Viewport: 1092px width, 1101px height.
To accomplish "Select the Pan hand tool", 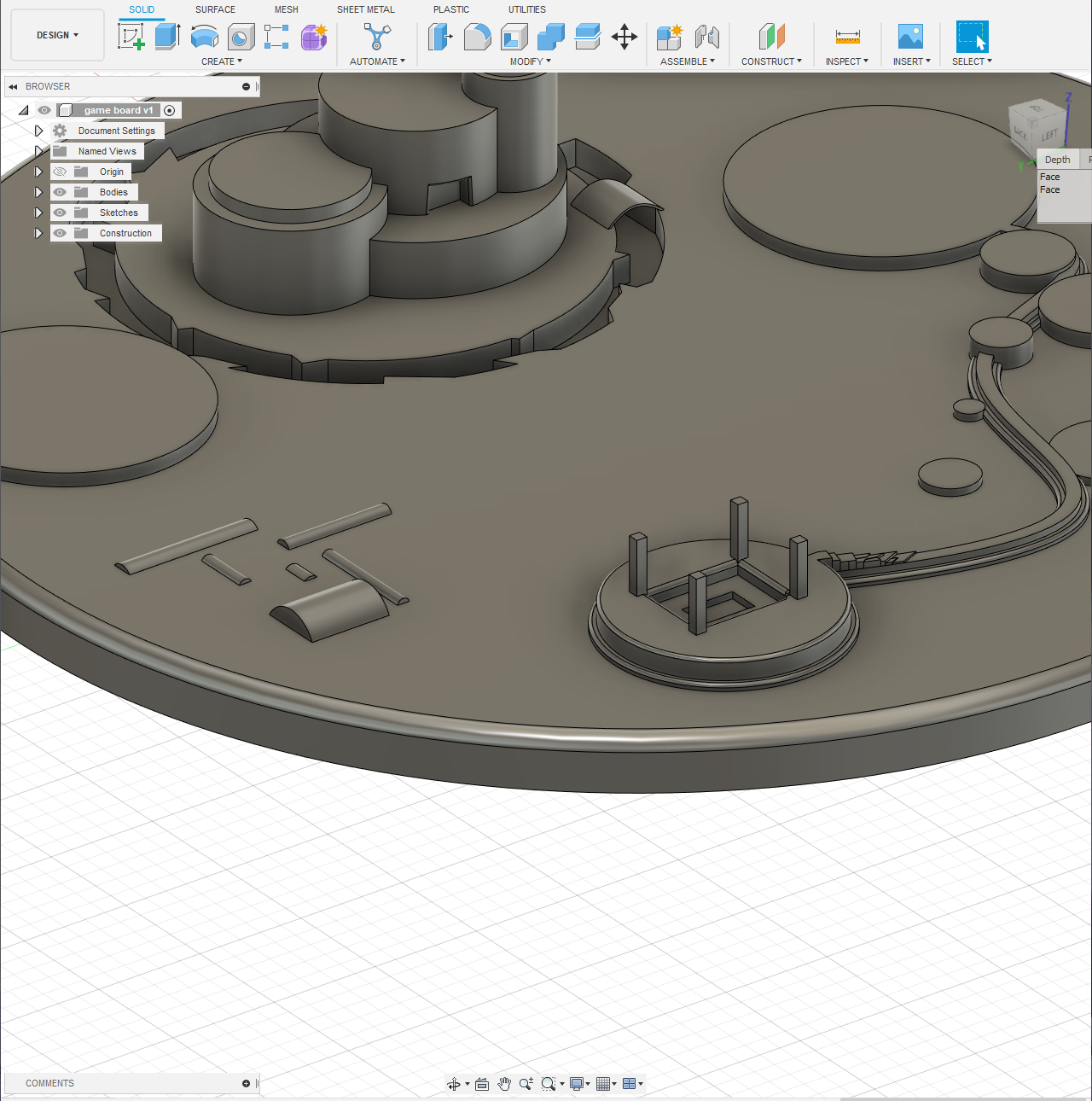I will pos(504,1084).
